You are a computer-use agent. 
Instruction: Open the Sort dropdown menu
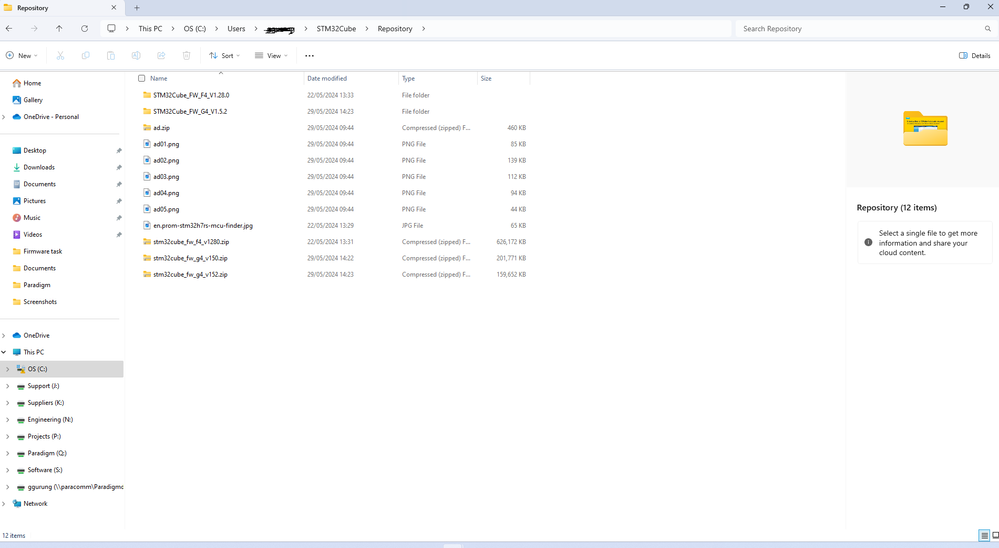click(x=224, y=55)
